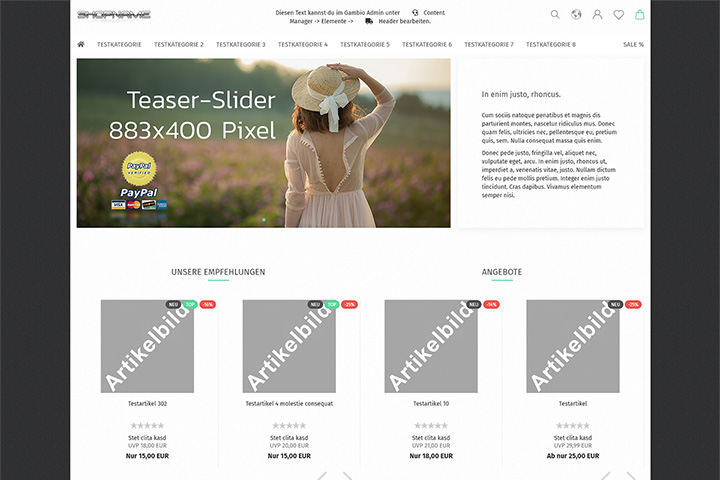Open the Testartikel 302 product title
The image size is (720, 480).
[x=147, y=403]
